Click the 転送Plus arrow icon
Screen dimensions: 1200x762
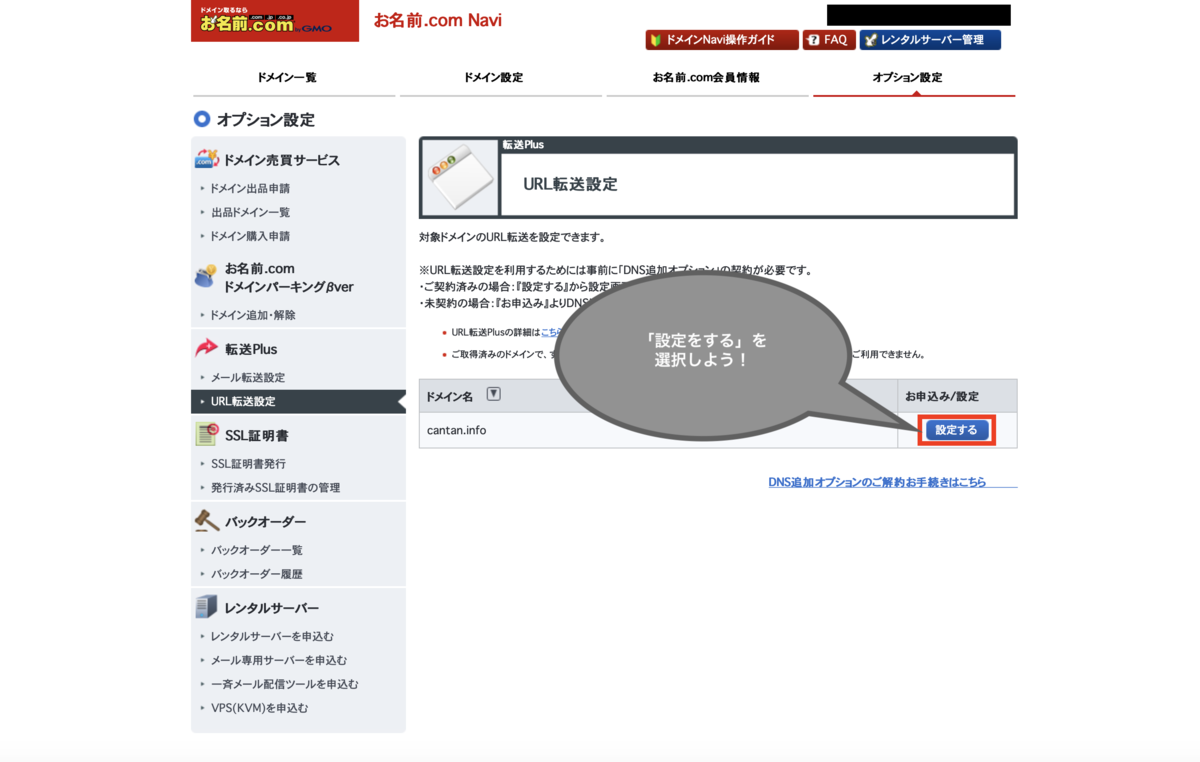[206, 348]
